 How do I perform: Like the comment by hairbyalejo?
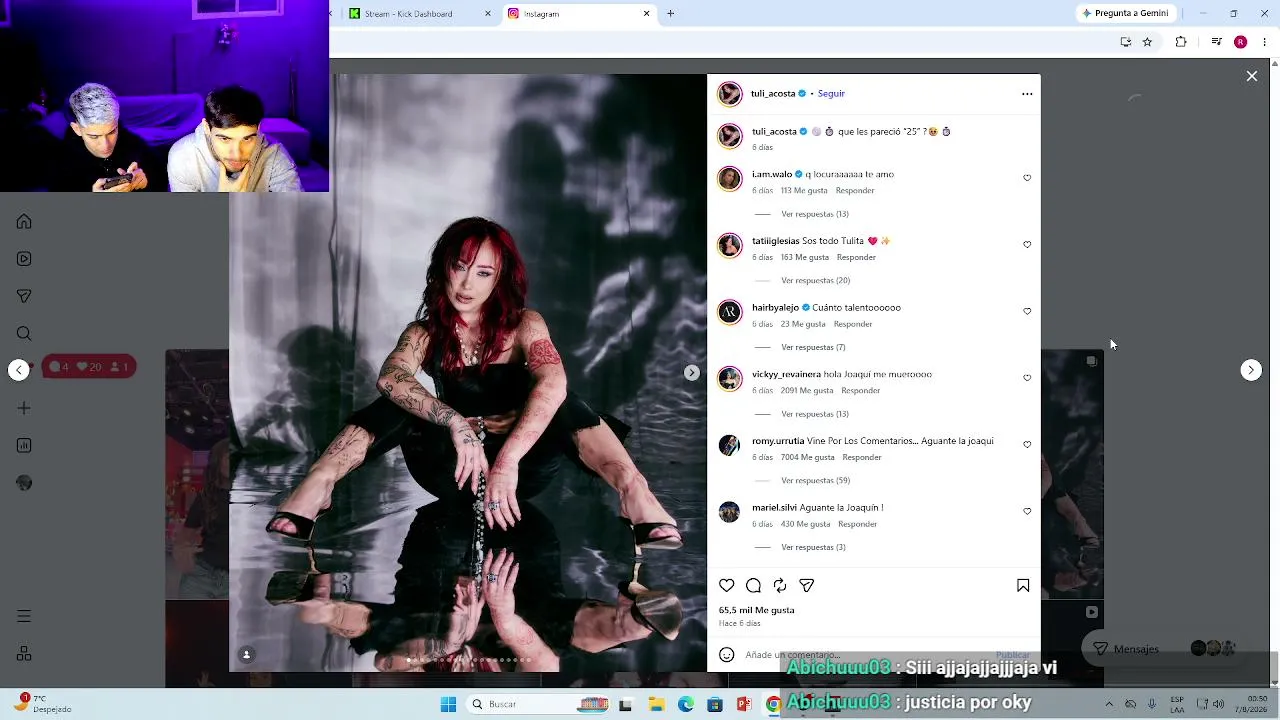click(x=1027, y=311)
